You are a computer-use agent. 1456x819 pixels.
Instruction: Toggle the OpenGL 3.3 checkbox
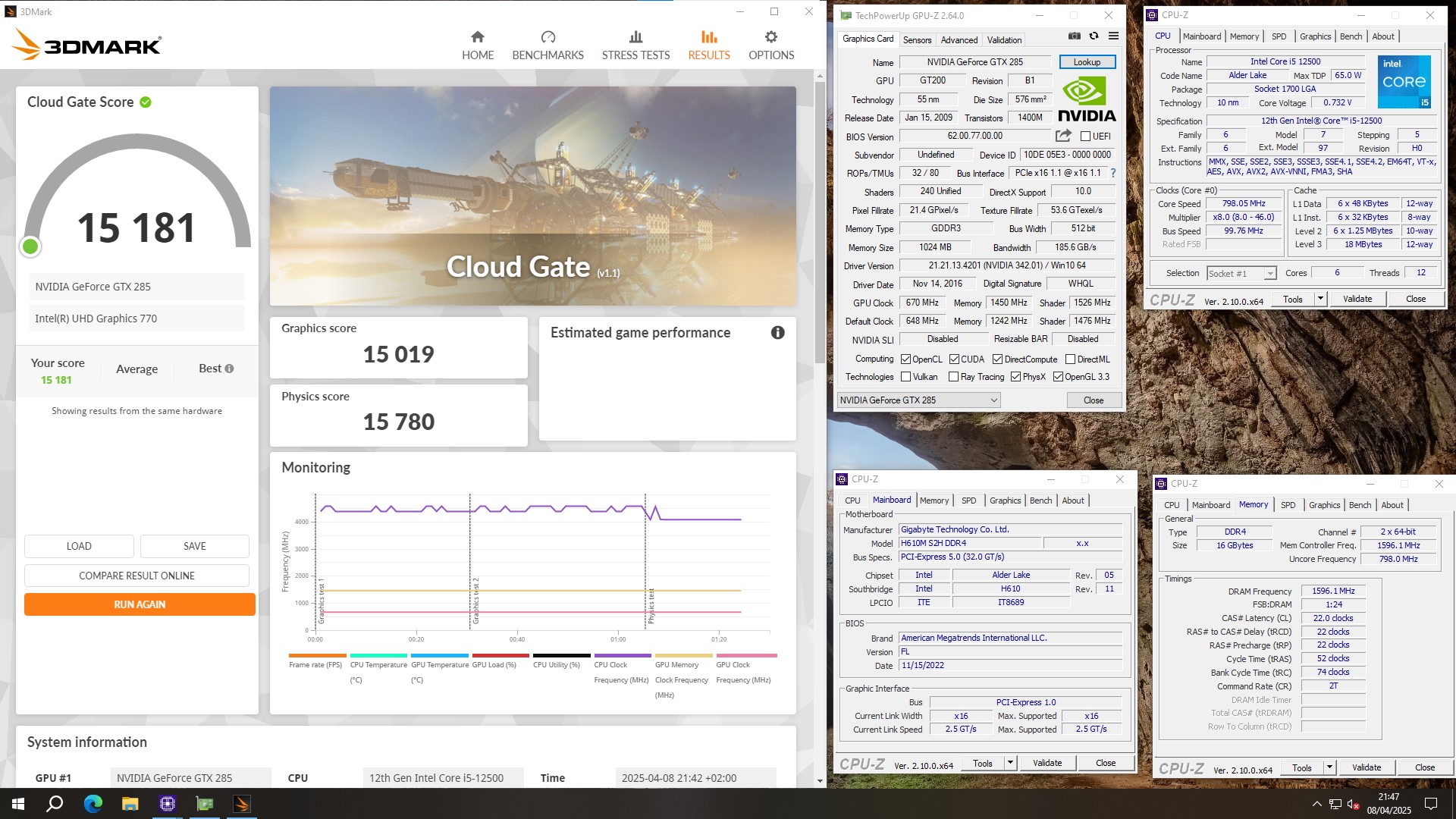pyautogui.click(x=1058, y=377)
